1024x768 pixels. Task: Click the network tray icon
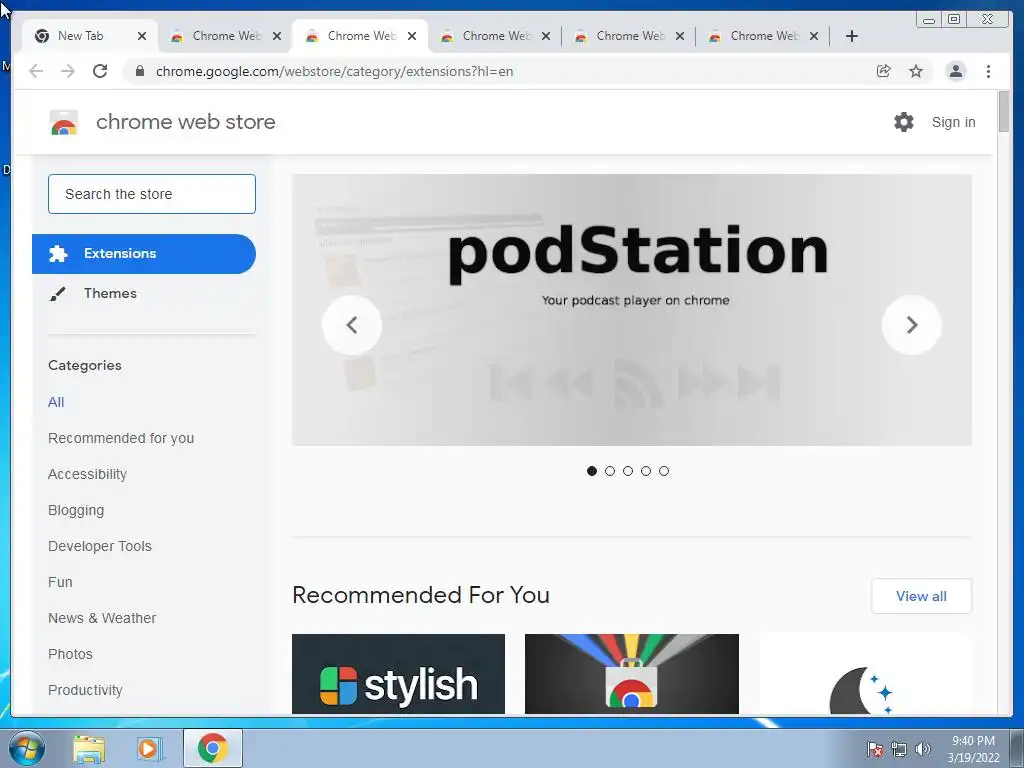pos(899,749)
